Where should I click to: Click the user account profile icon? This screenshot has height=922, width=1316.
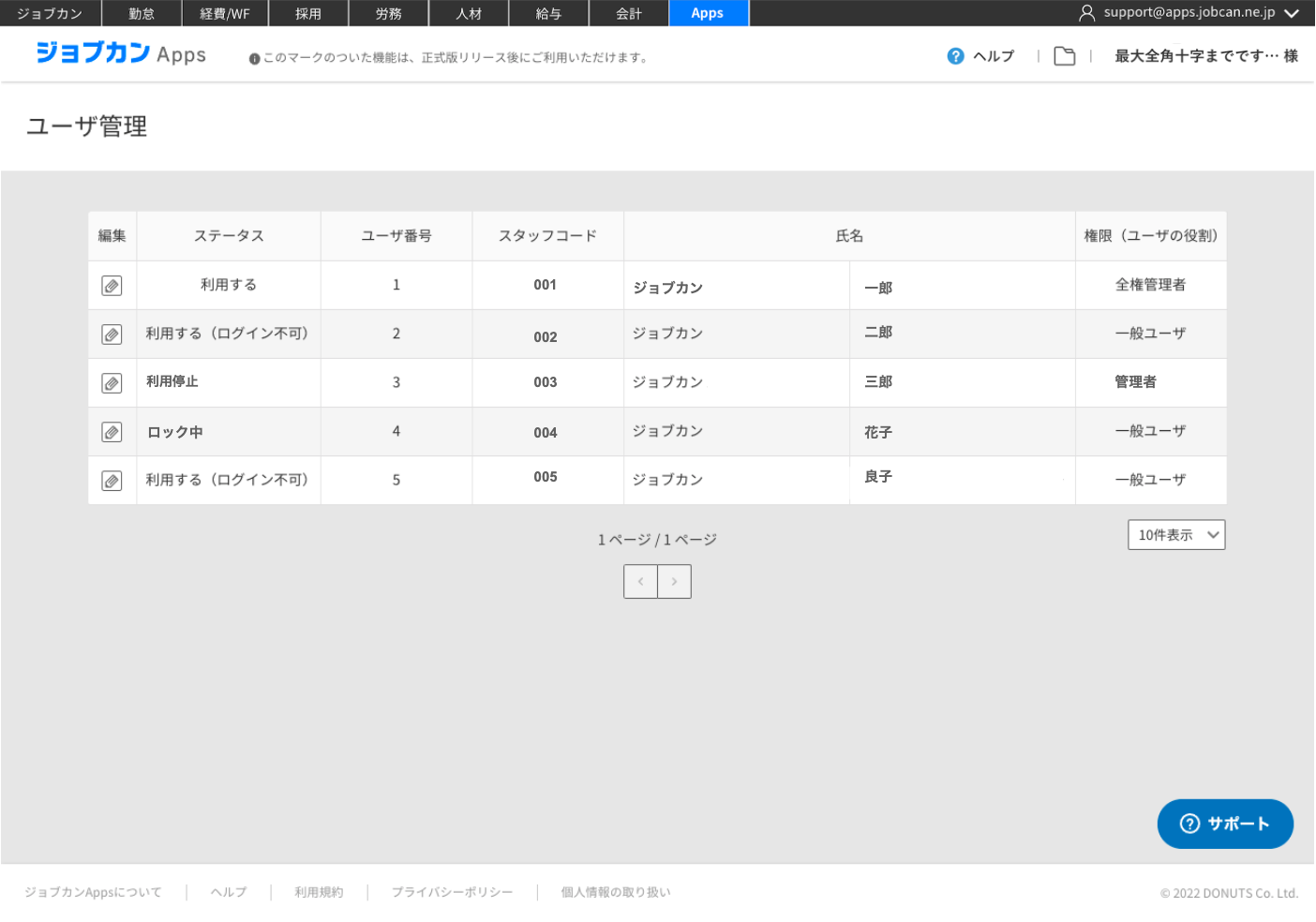[1086, 13]
